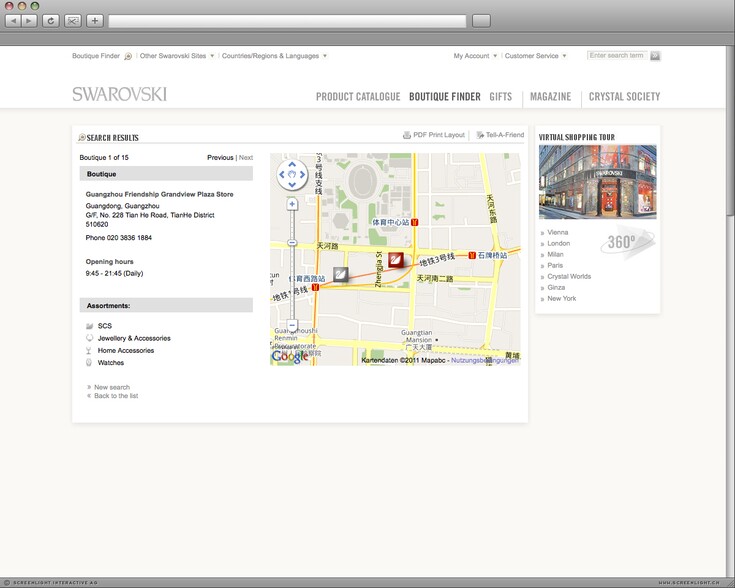Click the Phone 020 3836 1884 text

tap(119, 238)
